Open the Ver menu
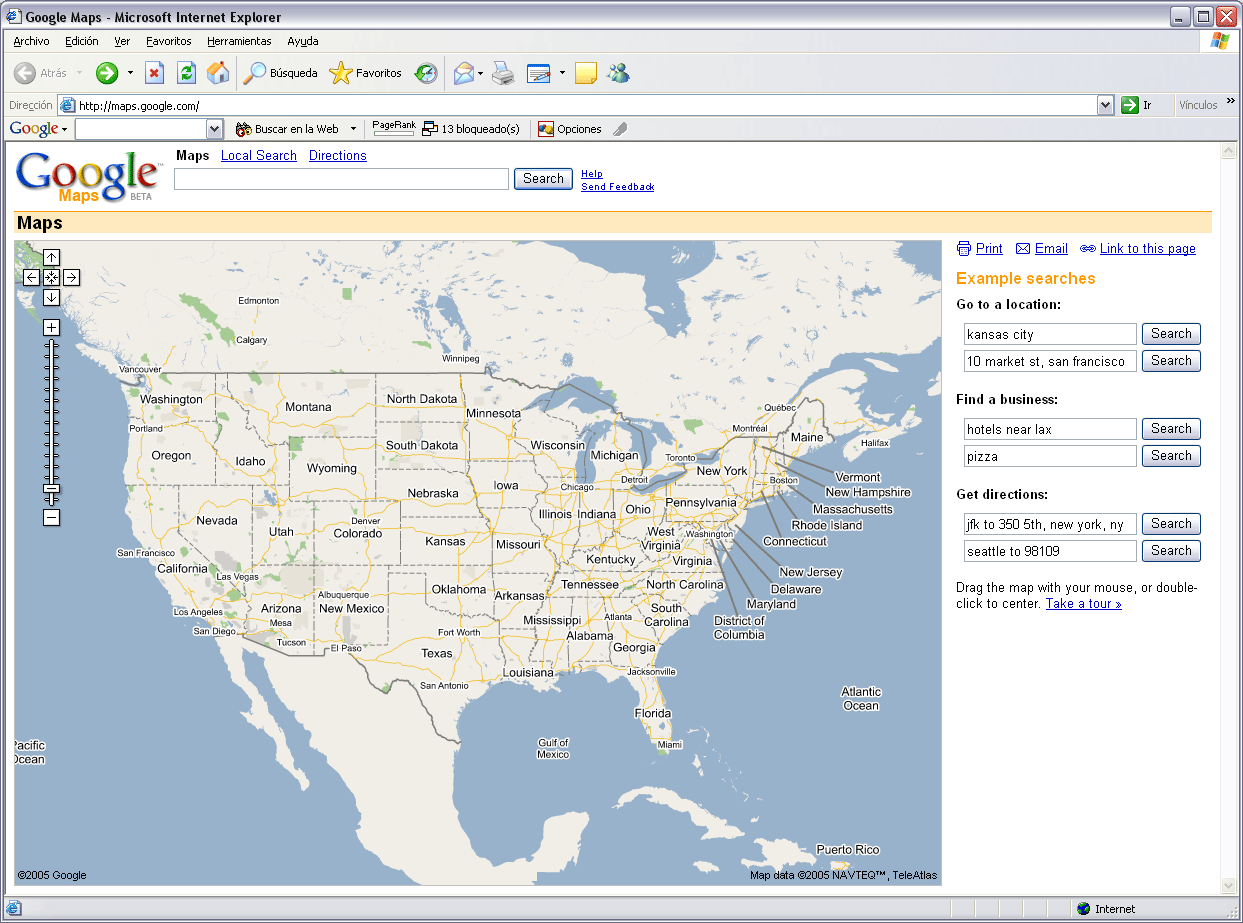This screenshot has height=923, width=1243. [x=122, y=41]
